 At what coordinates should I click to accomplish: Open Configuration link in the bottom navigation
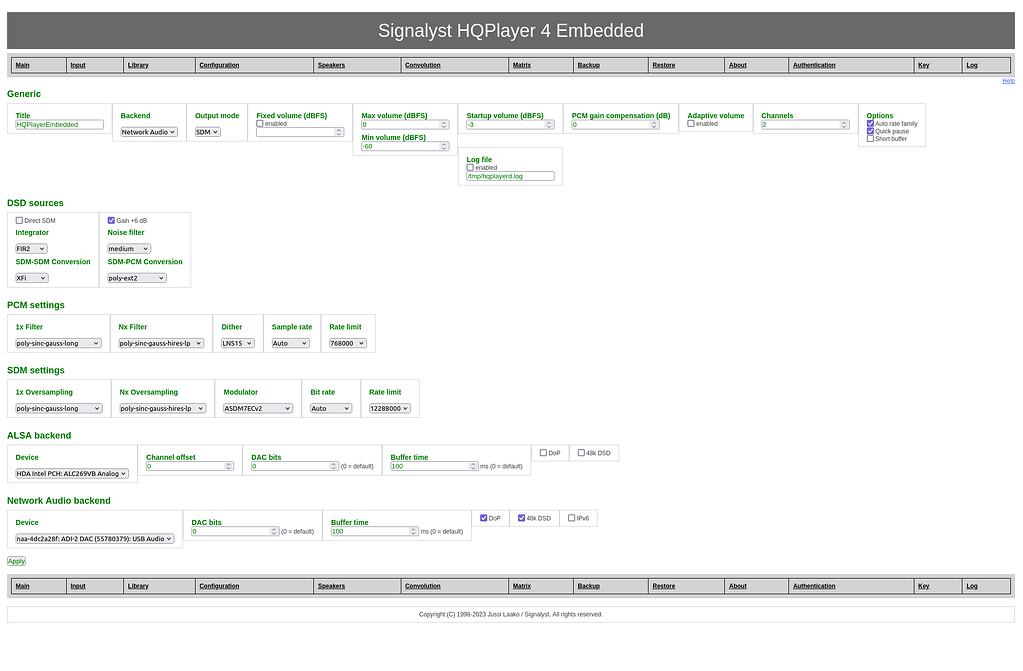pyautogui.click(x=219, y=586)
